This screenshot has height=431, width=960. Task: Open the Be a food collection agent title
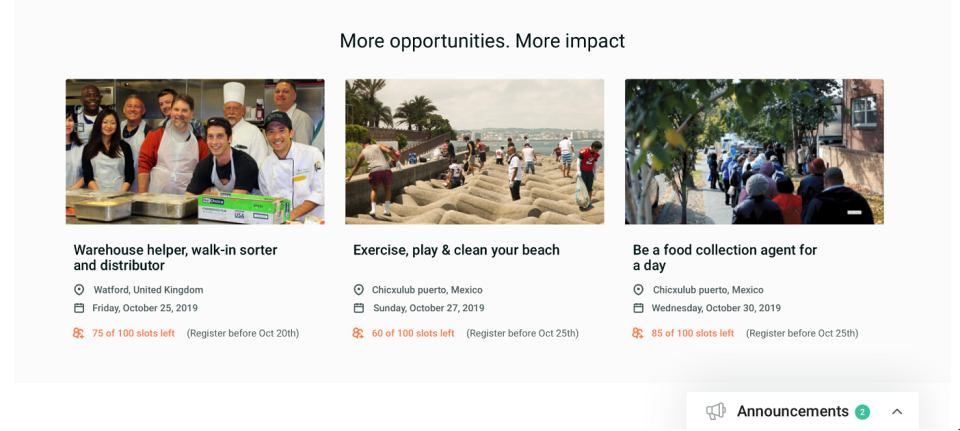[725, 258]
